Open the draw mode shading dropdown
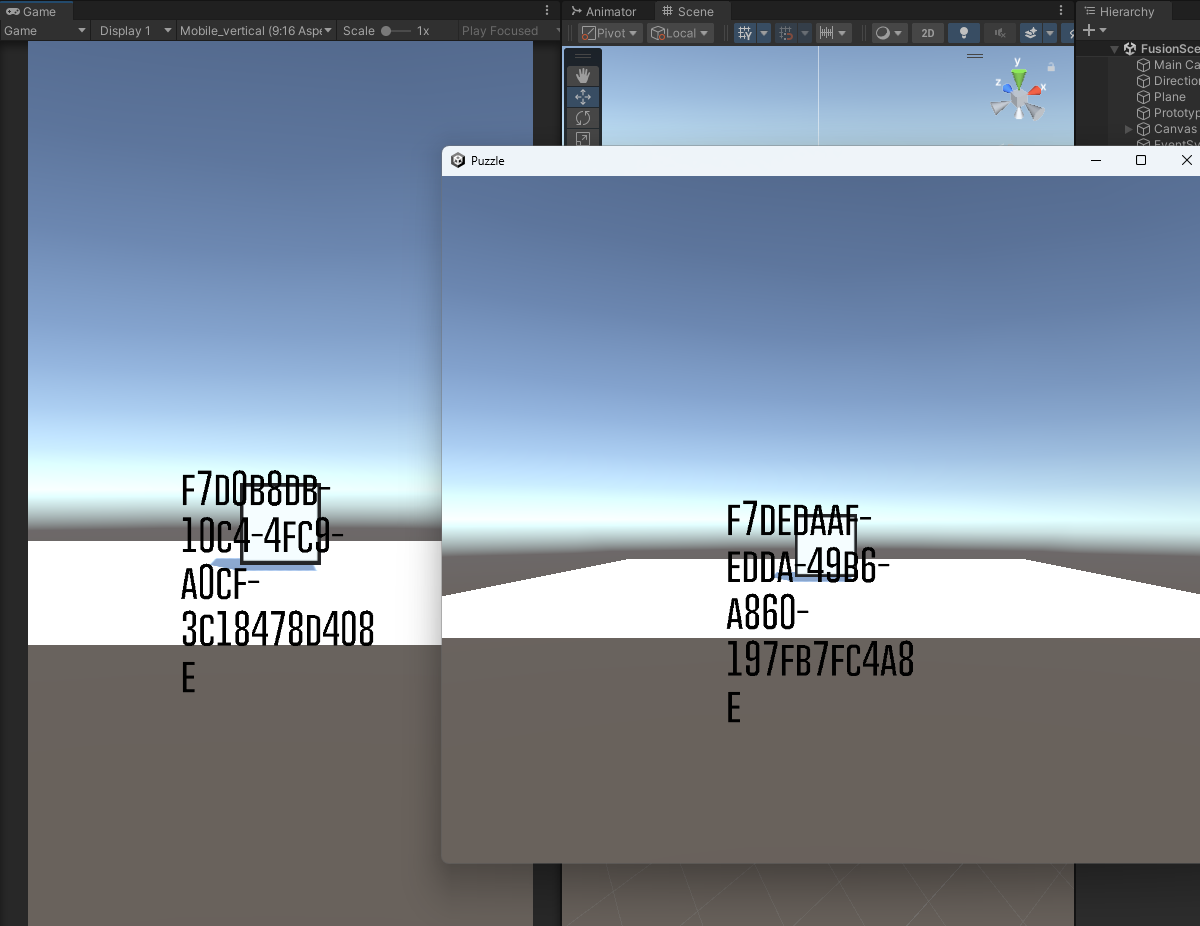Viewport: 1200px width, 926px height. [x=888, y=33]
